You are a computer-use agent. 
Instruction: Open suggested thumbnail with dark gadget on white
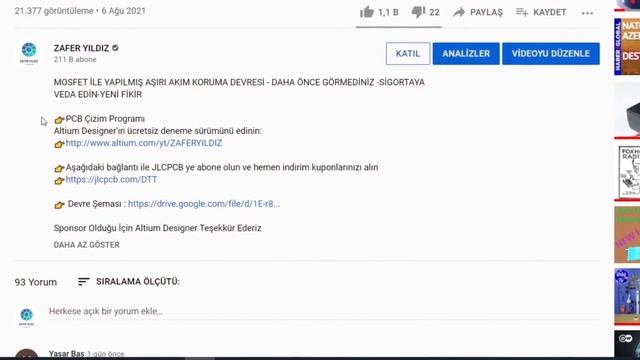tap(627, 110)
